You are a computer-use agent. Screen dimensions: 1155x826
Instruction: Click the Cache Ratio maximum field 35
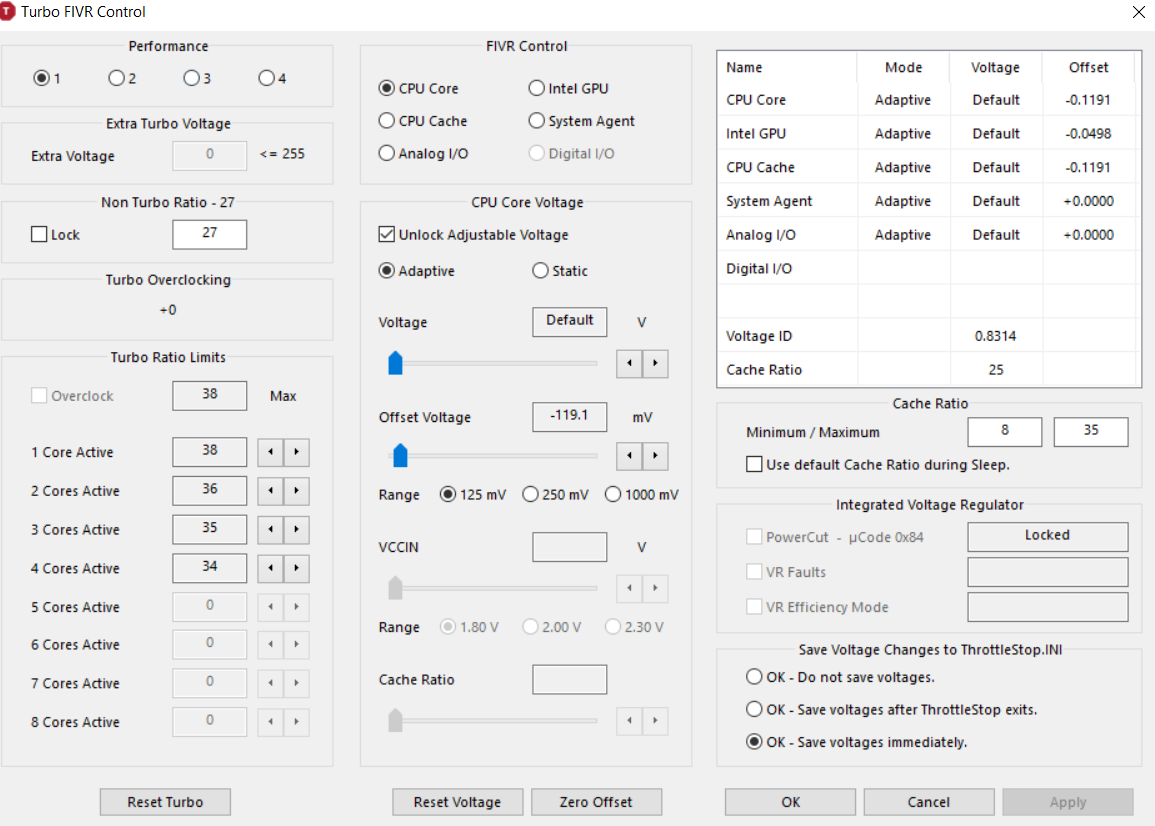pyautogui.click(x=1091, y=431)
